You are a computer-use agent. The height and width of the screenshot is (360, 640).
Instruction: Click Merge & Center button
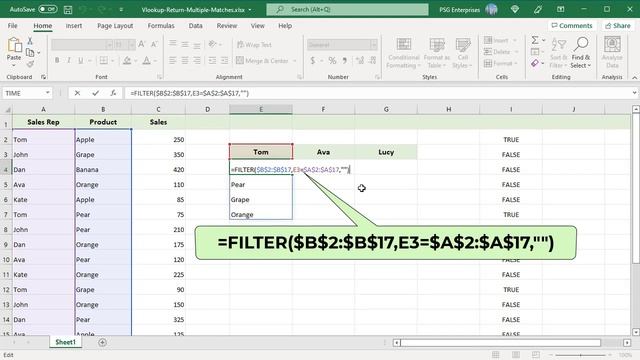[262, 60]
